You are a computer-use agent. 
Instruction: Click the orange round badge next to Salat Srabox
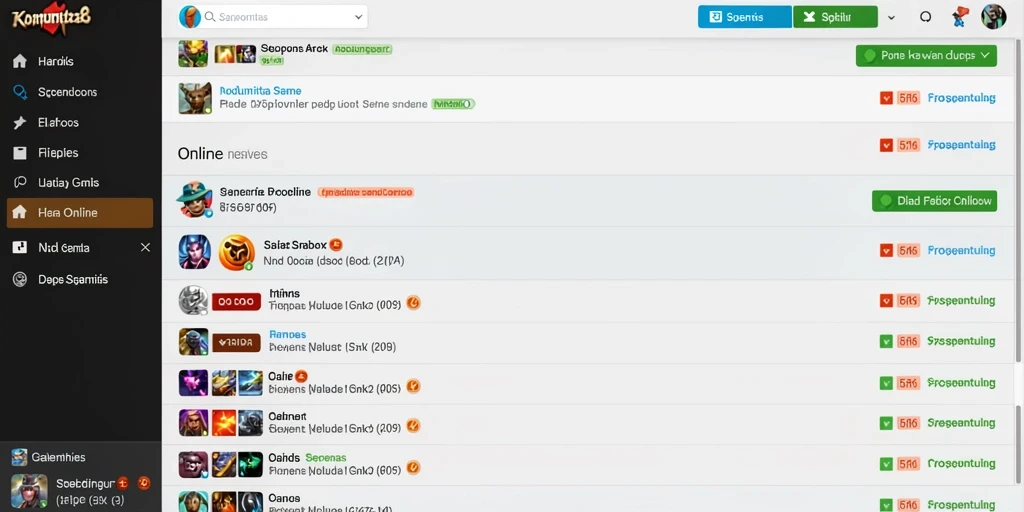(336, 245)
